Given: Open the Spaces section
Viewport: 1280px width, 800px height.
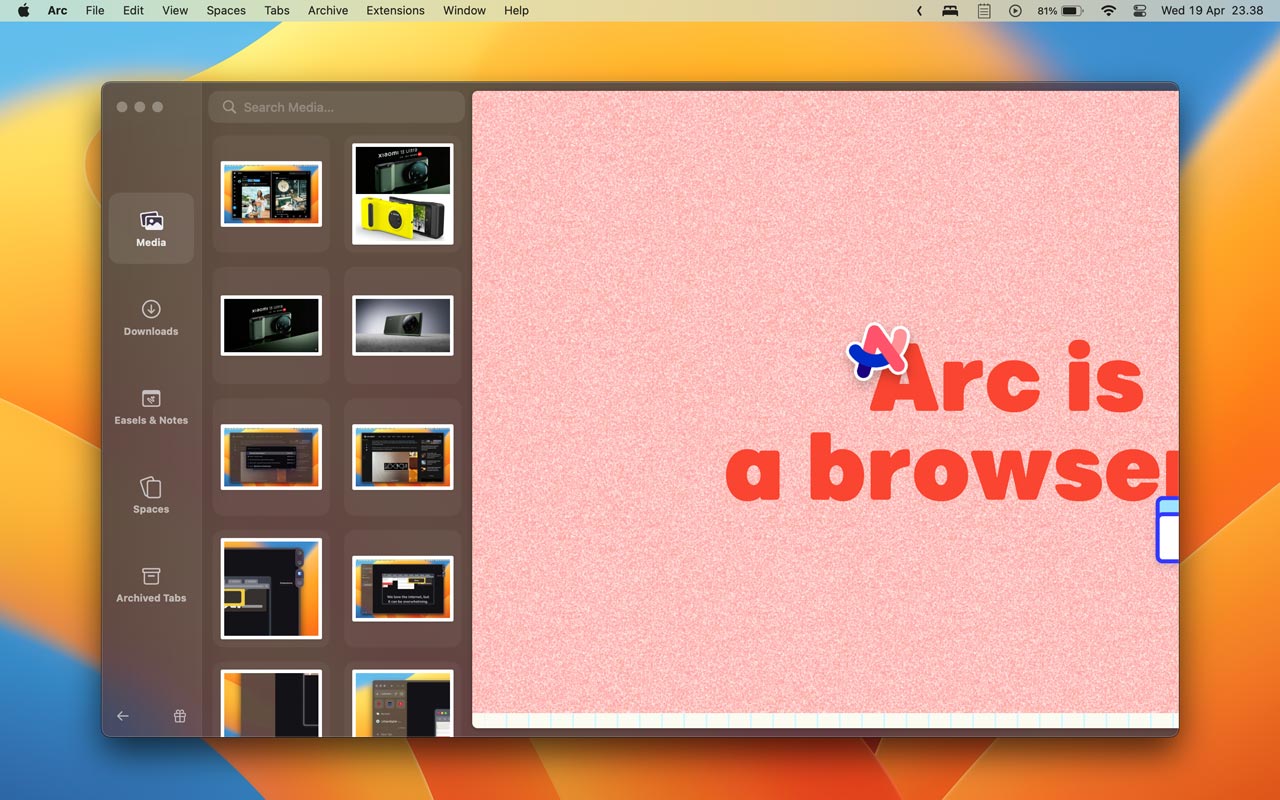Looking at the screenshot, I should (x=151, y=495).
